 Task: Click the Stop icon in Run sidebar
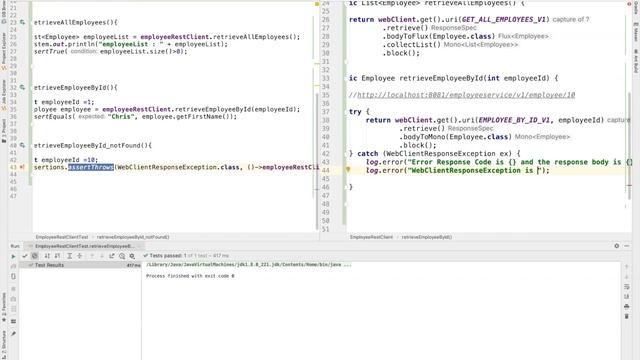pyautogui.click(x=13, y=289)
